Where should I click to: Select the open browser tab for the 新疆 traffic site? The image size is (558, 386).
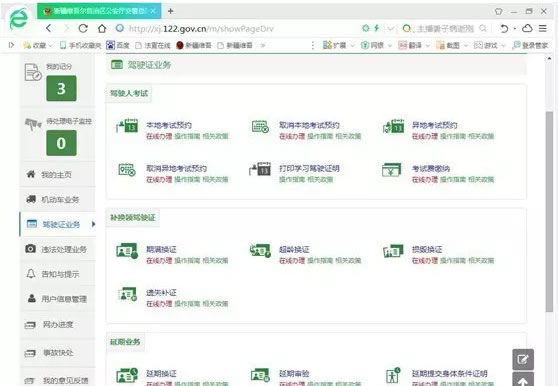(99, 11)
